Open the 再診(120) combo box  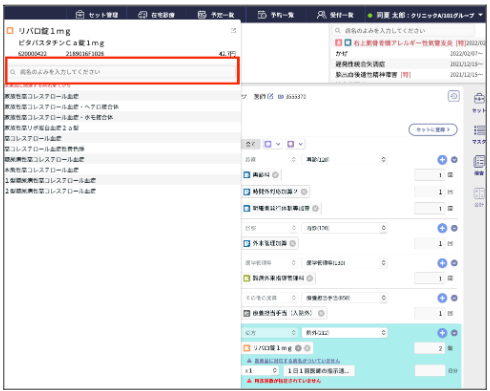[344, 160]
